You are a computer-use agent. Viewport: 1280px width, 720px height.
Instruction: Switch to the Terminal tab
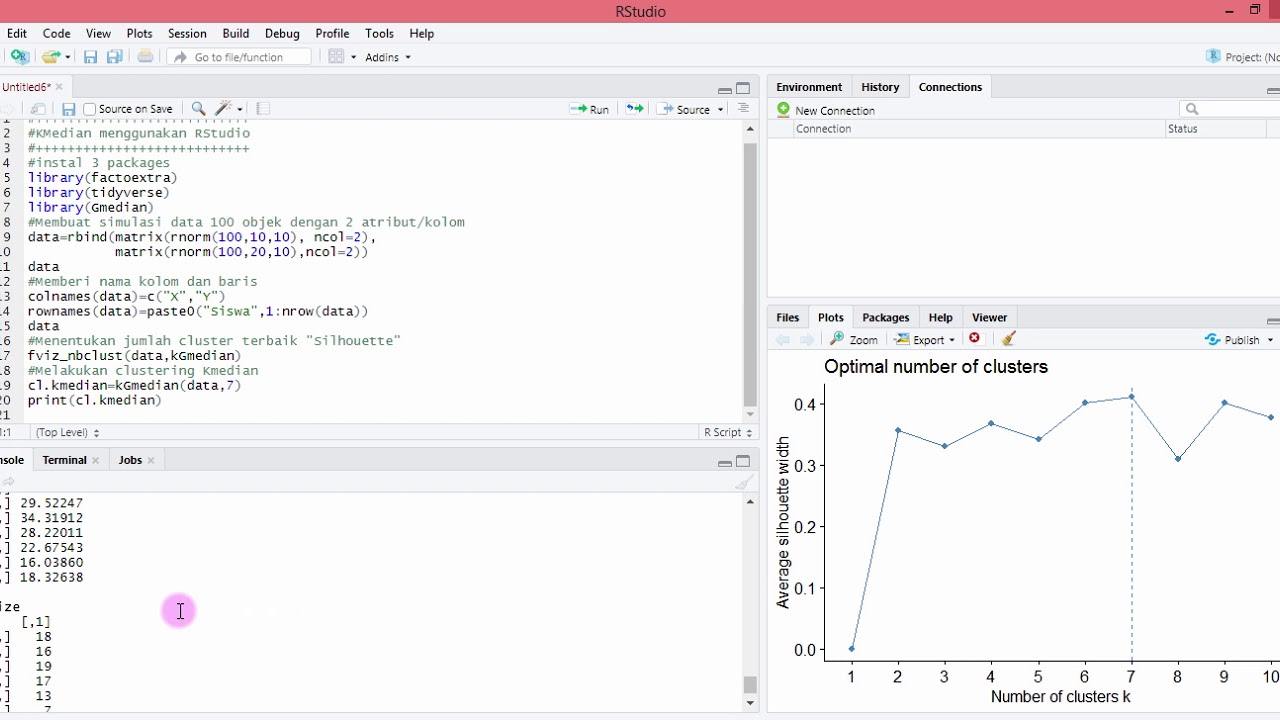(x=64, y=460)
